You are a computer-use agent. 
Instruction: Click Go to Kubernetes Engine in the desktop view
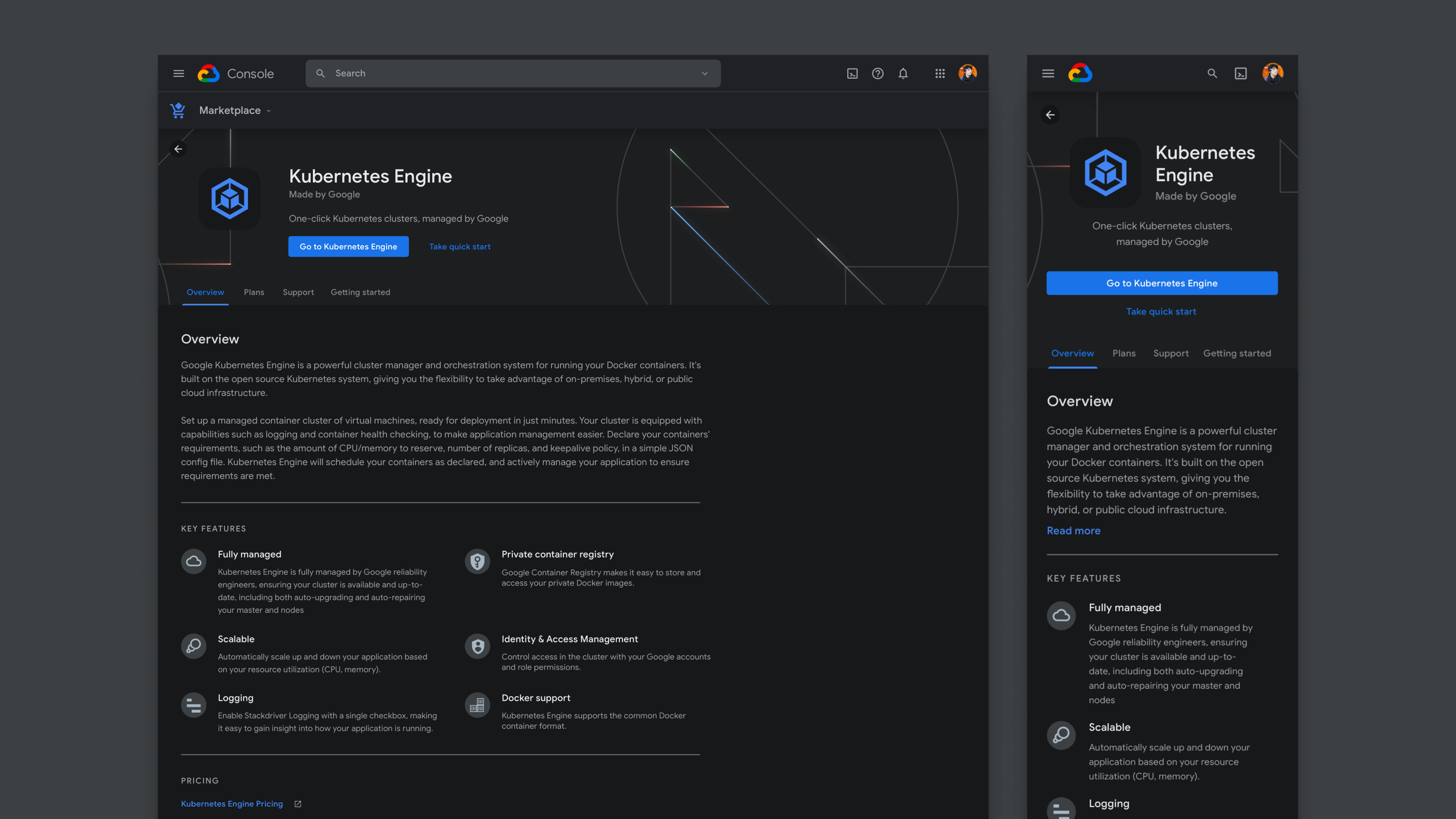[348, 247]
